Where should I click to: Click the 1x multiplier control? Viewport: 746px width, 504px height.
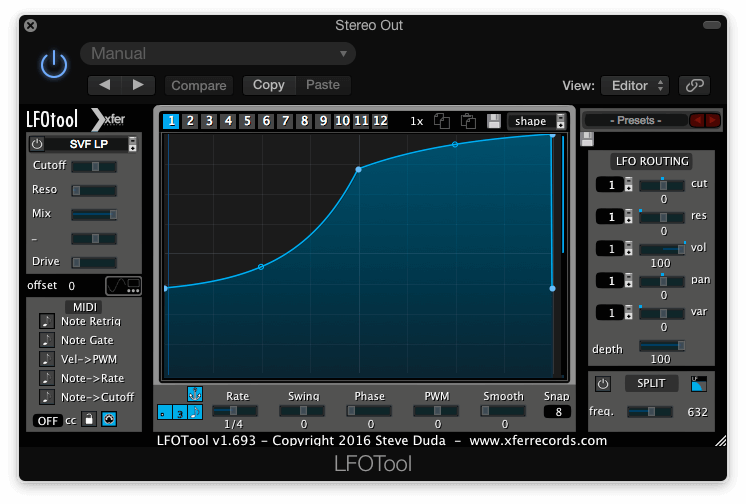417,121
